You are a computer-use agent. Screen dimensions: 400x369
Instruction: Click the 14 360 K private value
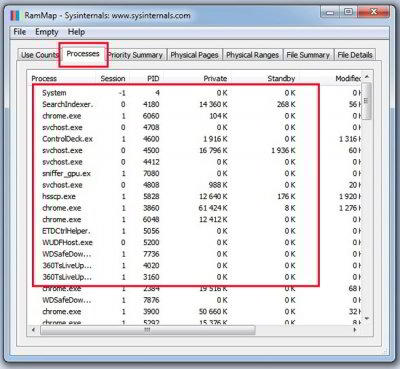coord(213,104)
